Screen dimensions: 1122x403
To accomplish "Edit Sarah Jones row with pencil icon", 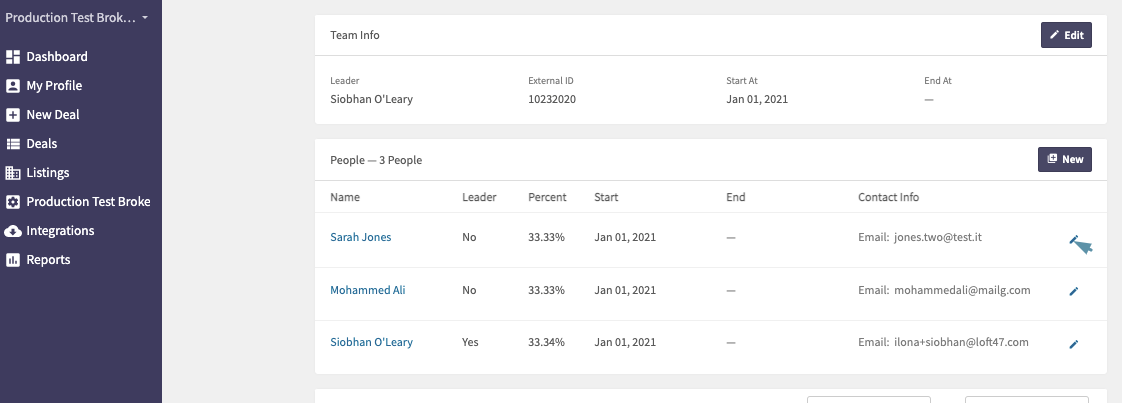I will coord(1073,239).
